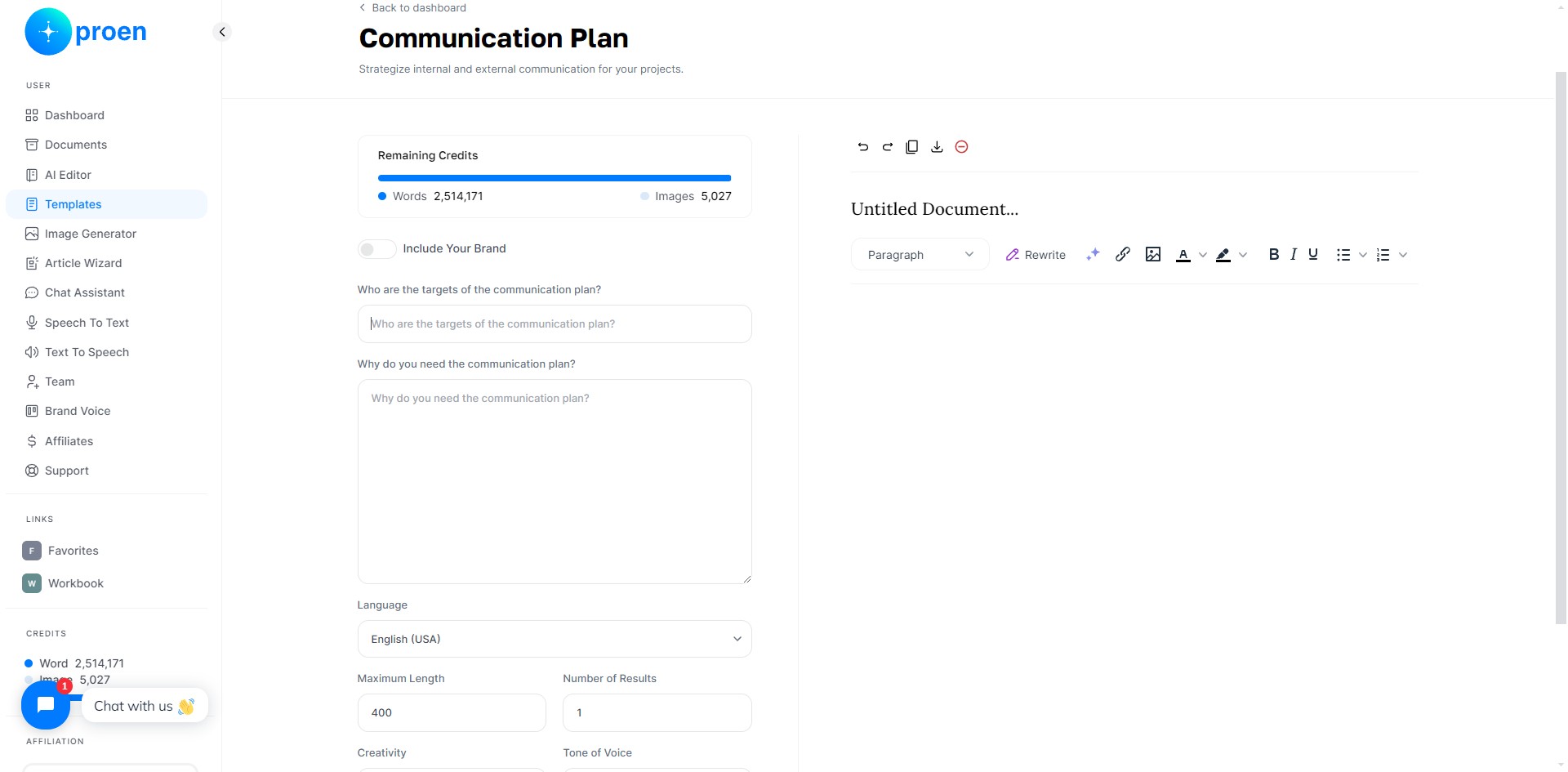The width and height of the screenshot is (1568, 772).
Task: Click the bulleted list icon
Action: click(1343, 255)
